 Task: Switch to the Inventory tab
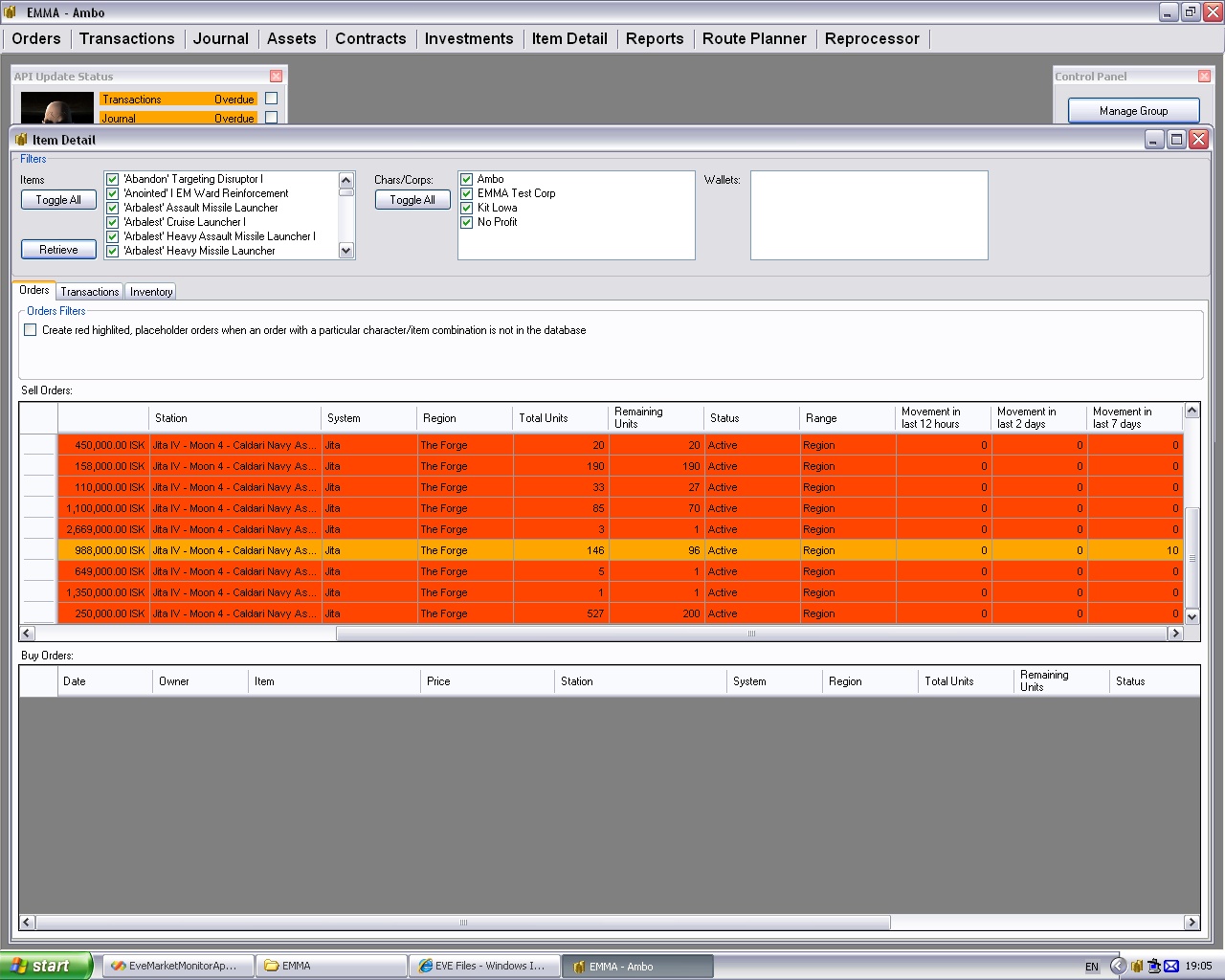coord(151,292)
